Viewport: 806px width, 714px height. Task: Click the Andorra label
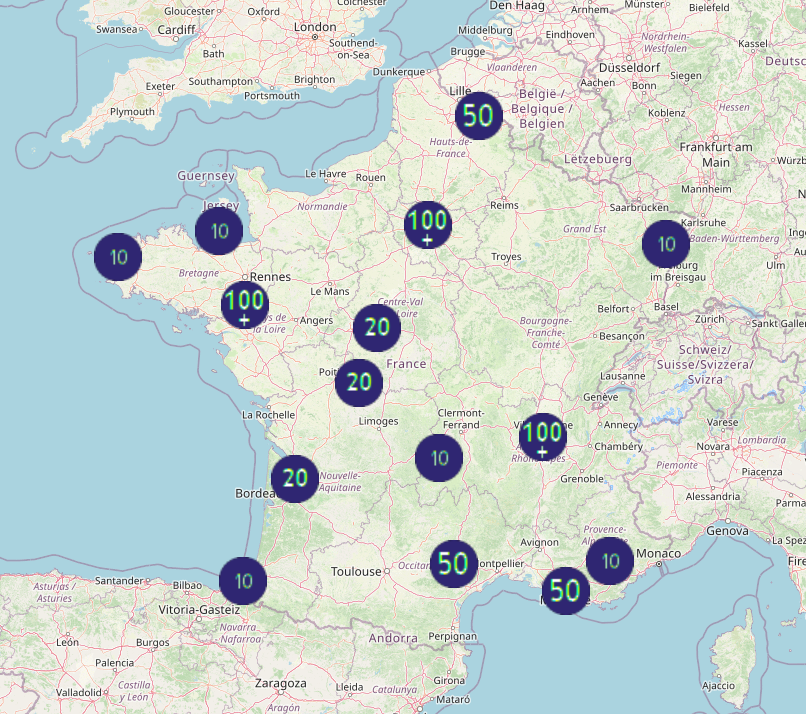point(393,638)
